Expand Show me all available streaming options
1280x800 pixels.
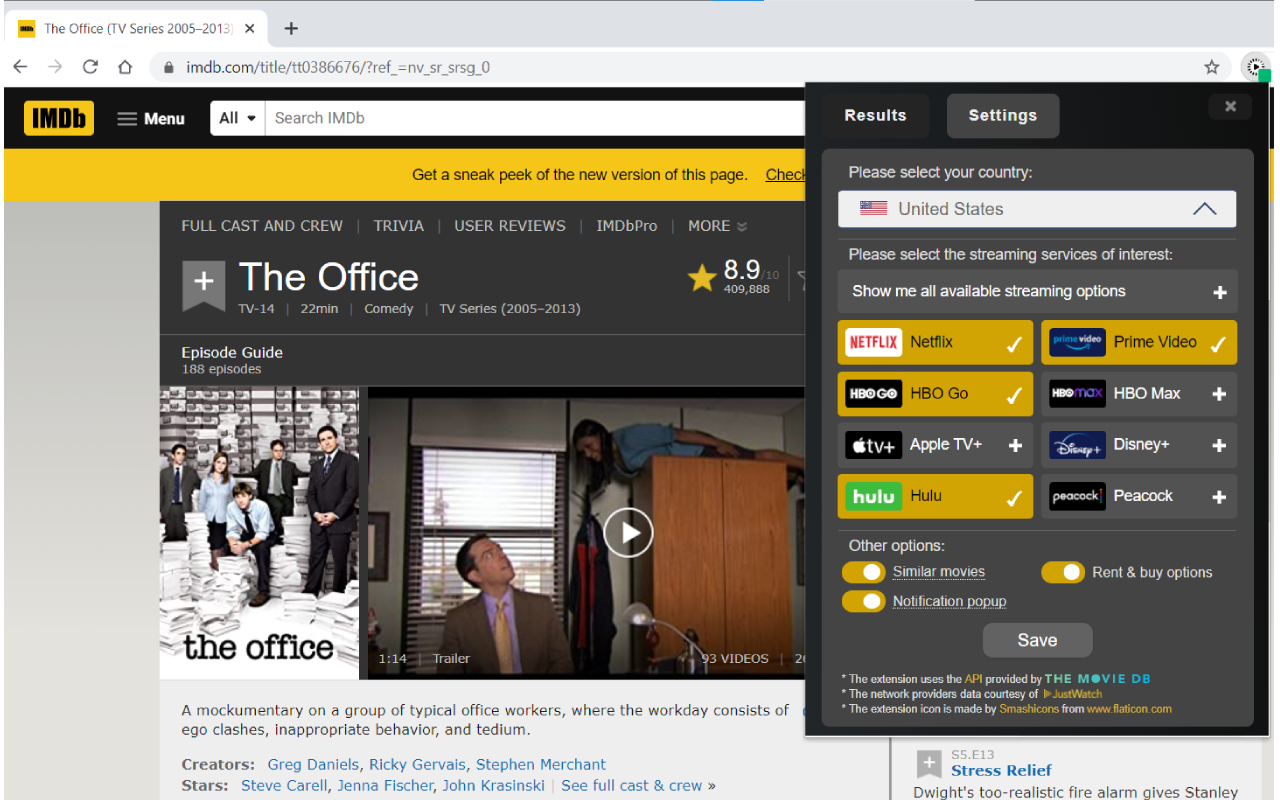(x=1037, y=291)
